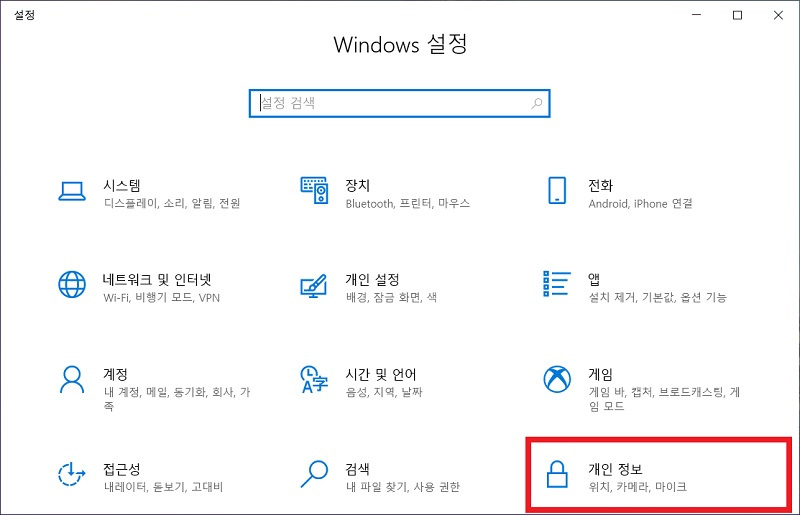Click '설치 제거, 기본값, 옵션 기능' description
This screenshot has width=800, height=515.
(x=658, y=297)
